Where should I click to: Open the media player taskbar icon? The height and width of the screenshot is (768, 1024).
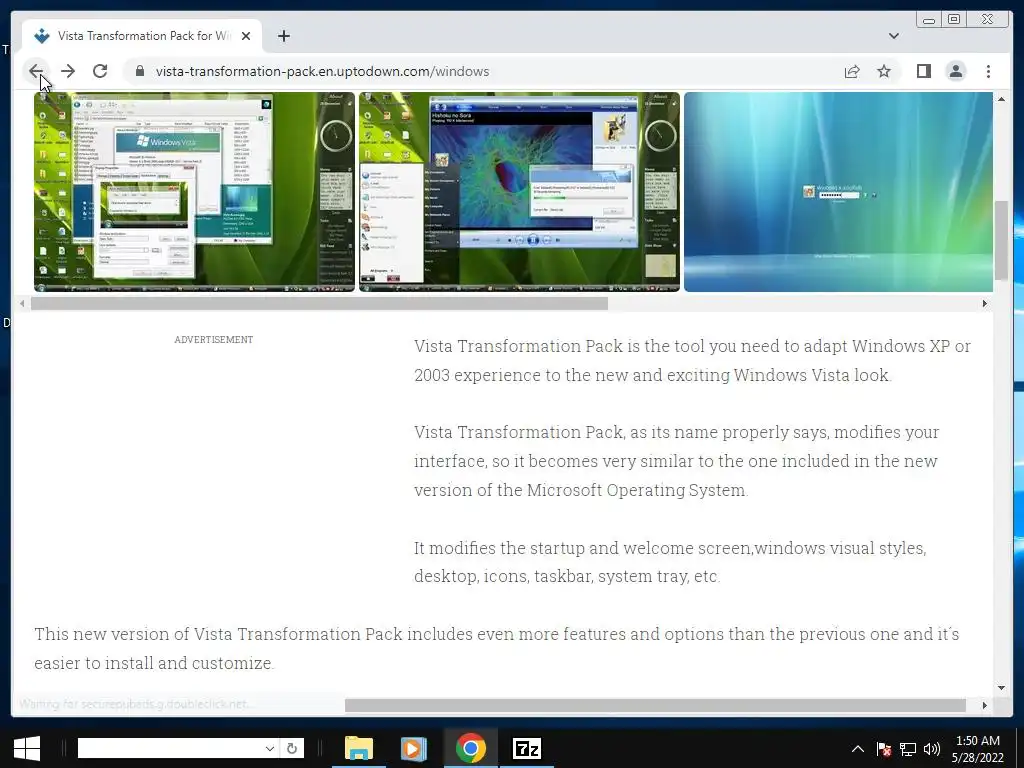pos(413,748)
